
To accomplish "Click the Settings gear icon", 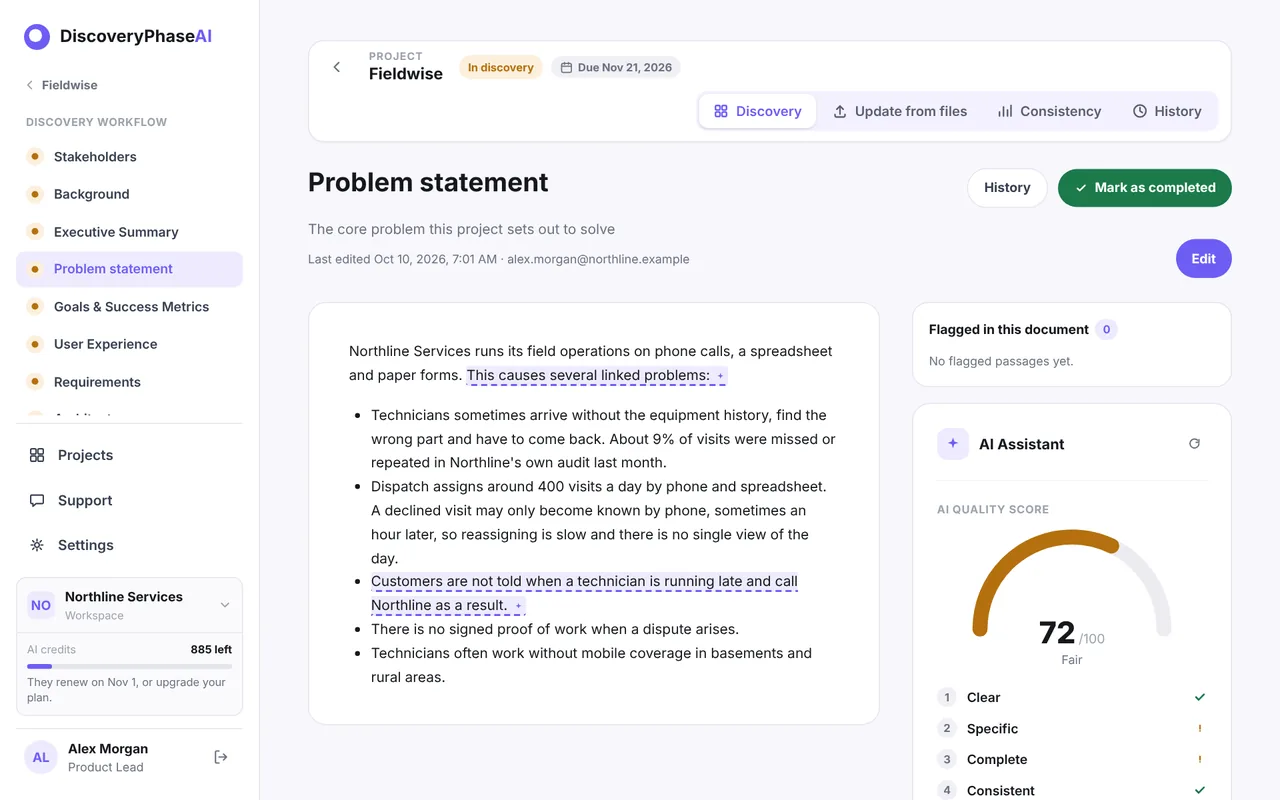I will tap(37, 545).
